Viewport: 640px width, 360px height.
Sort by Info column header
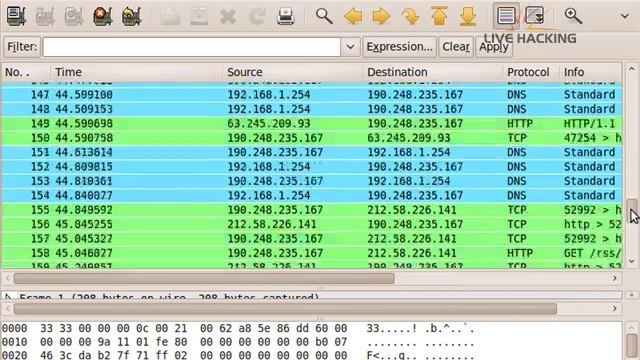click(591, 72)
